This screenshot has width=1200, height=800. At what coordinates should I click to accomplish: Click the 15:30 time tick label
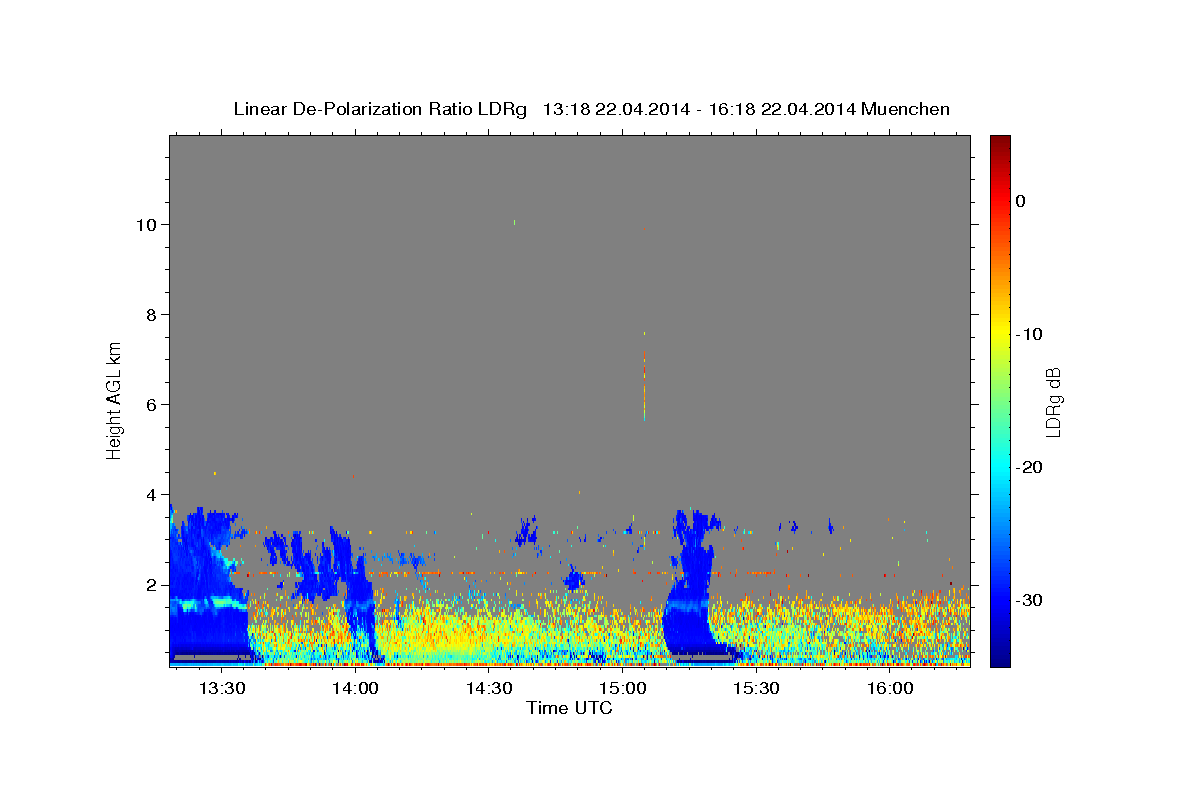pyautogui.click(x=756, y=689)
